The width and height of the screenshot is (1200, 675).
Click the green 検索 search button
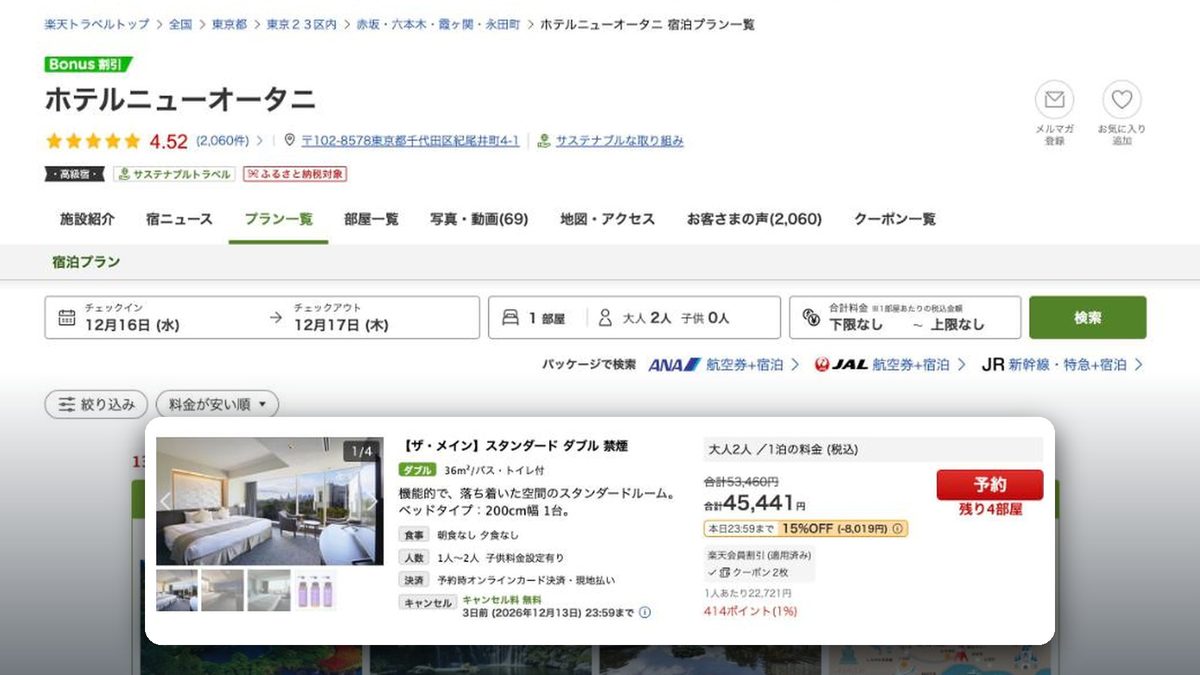(1088, 317)
